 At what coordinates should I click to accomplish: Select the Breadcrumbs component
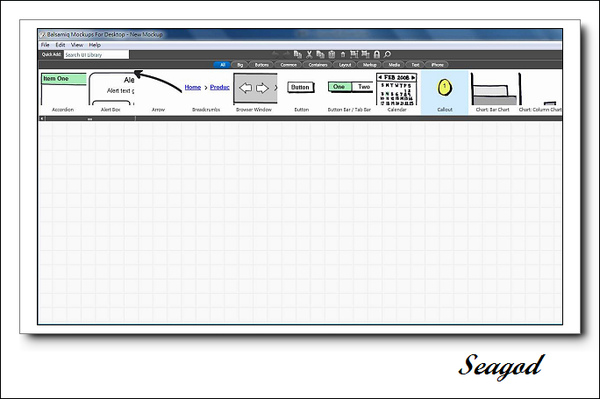click(x=206, y=92)
